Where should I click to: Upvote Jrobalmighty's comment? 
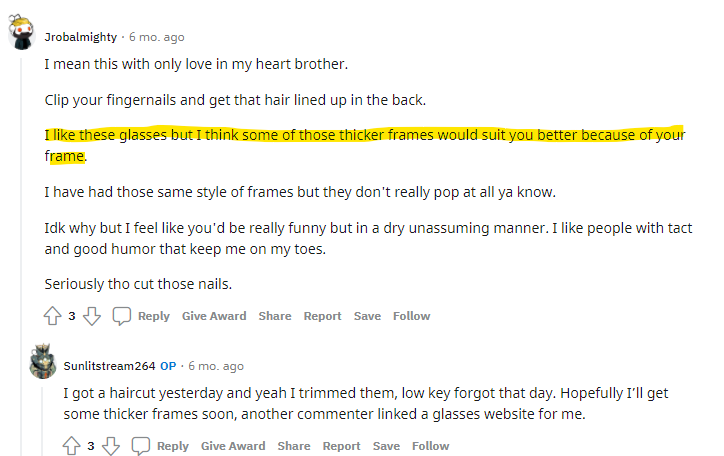pos(53,316)
